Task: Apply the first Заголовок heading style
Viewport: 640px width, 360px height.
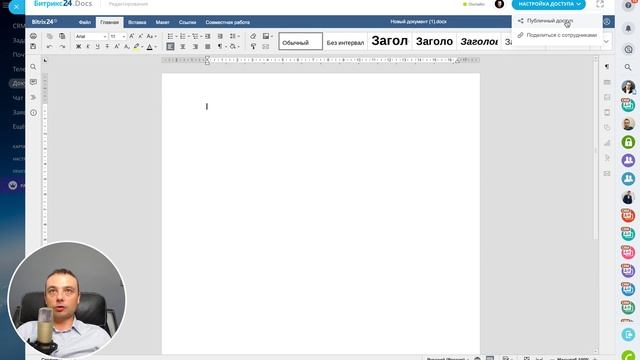Action: point(389,41)
